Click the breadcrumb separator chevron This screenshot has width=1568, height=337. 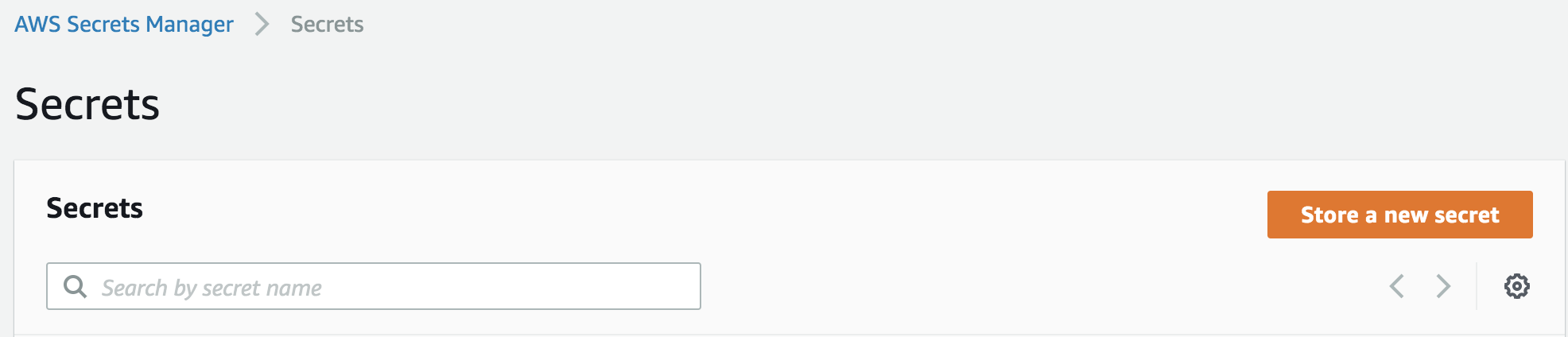click(x=262, y=24)
